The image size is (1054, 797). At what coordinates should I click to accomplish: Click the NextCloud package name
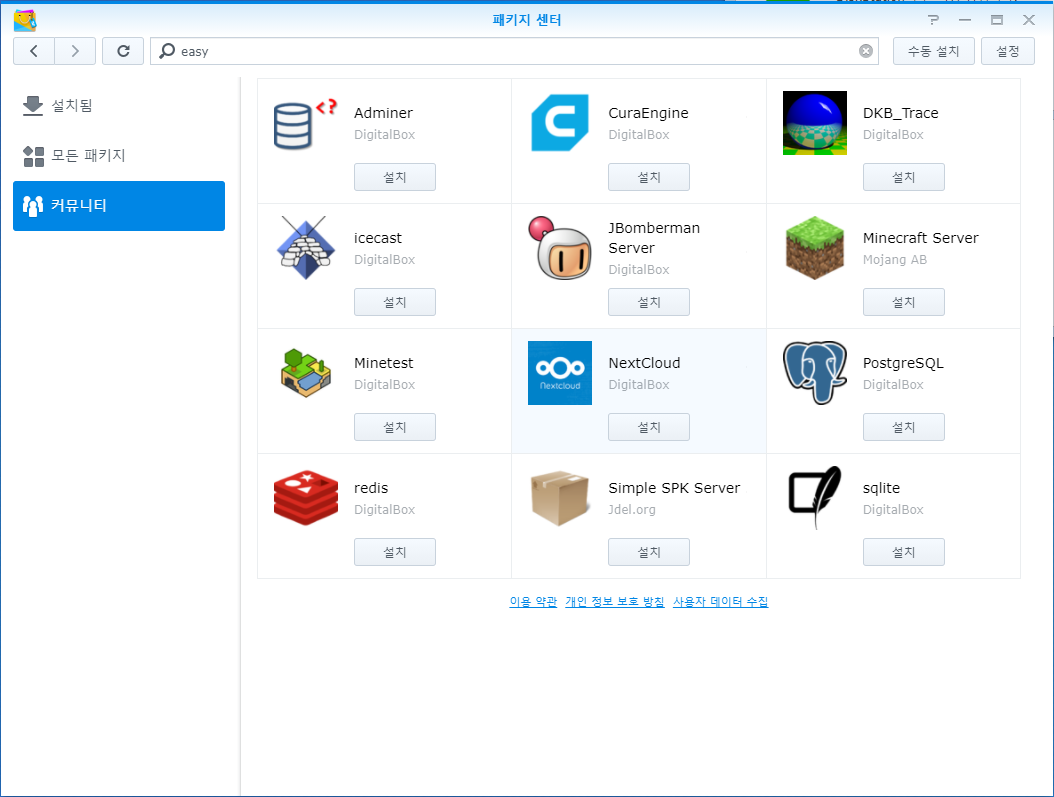click(x=644, y=363)
